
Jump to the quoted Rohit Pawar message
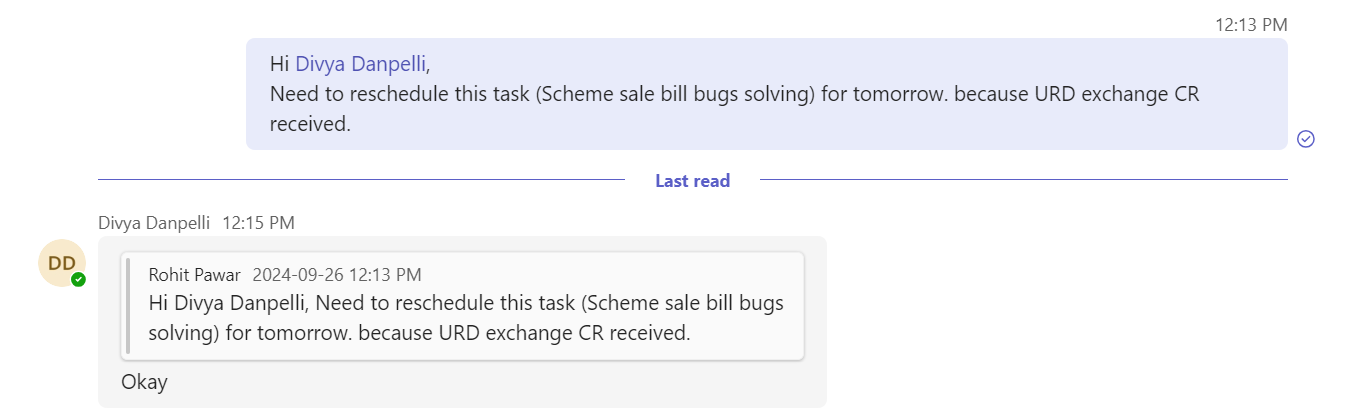pos(463,305)
